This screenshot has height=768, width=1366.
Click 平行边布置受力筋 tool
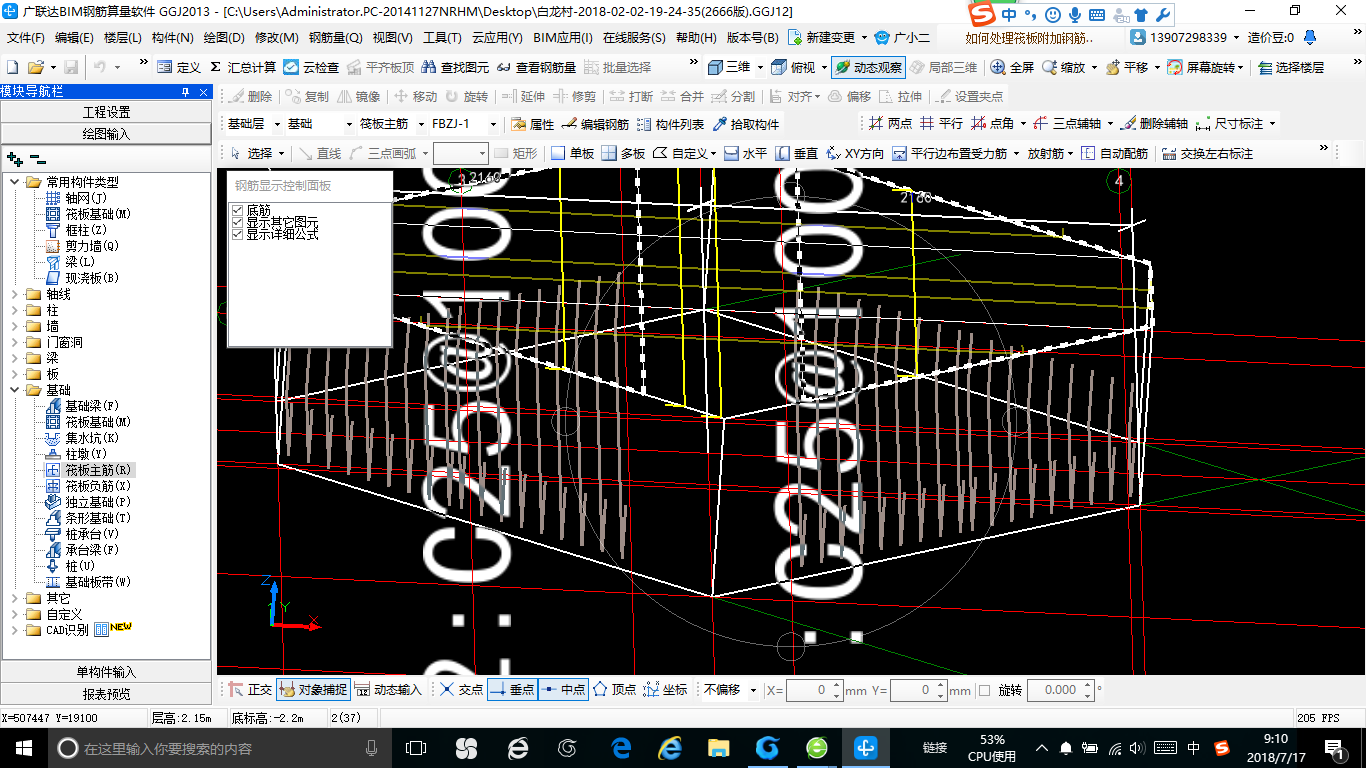coord(950,154)
